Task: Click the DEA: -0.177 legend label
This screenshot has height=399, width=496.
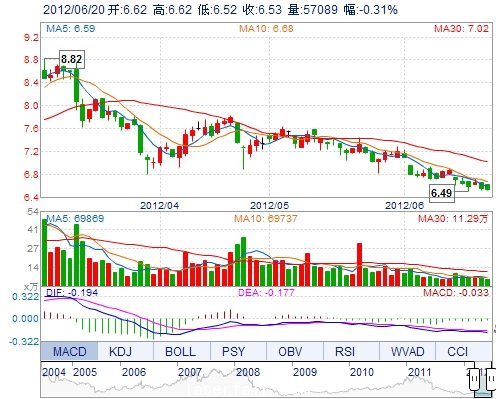Action: tap(266, 293)
